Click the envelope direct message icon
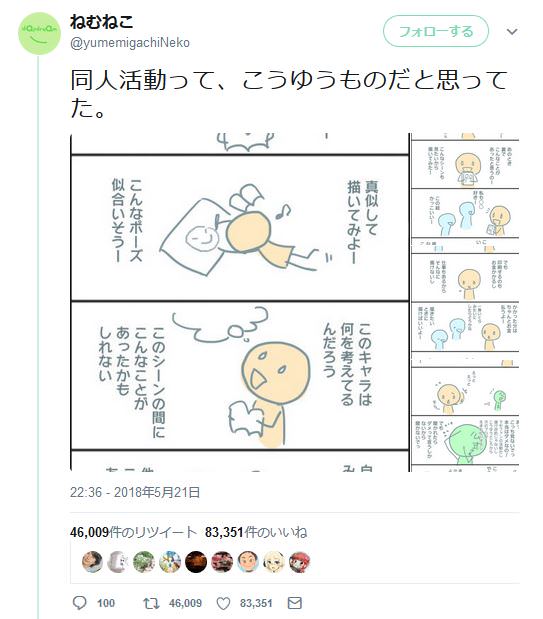The width and height of the screenshot is (543, 619). click(x=295, y=603)
